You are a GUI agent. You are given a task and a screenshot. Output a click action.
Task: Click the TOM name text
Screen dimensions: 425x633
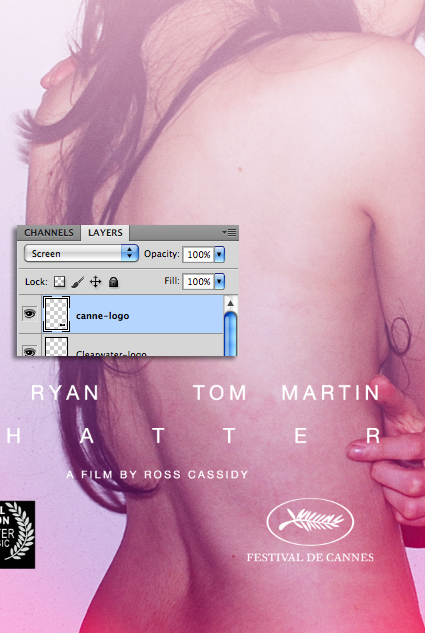point(220,392)
